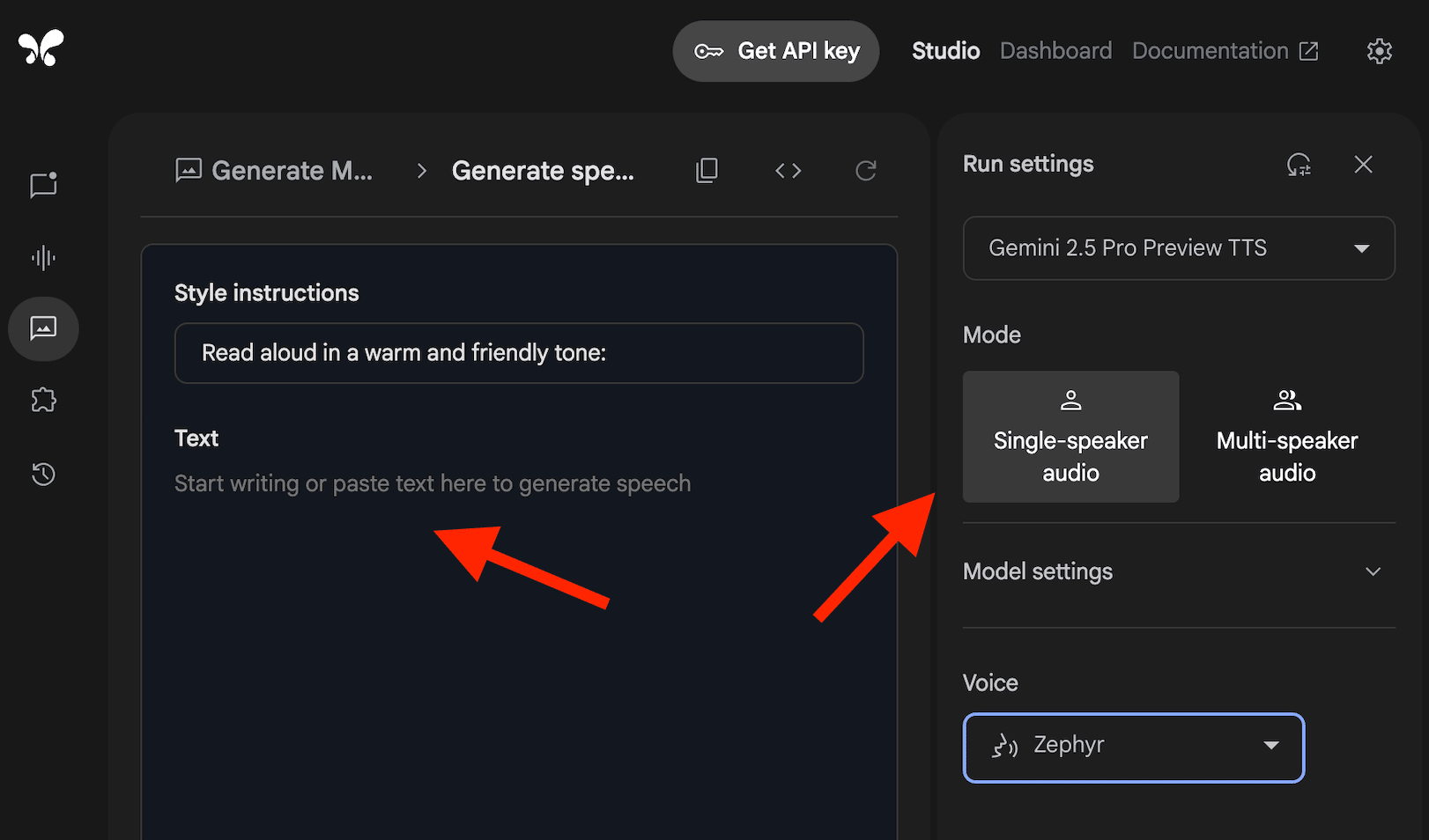Image resolution: width=1429 pixels, height=840 pixels.
Task: Go back to Generate M... breadcrumb
Action: tap(274, 170)
